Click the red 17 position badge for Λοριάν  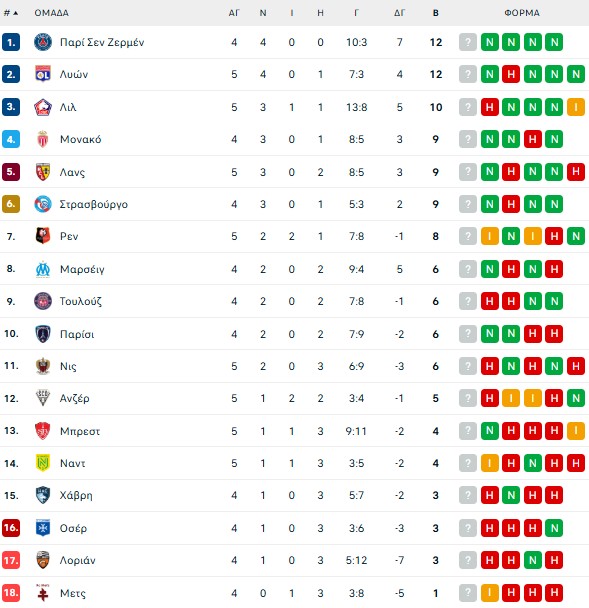point(11,560)
